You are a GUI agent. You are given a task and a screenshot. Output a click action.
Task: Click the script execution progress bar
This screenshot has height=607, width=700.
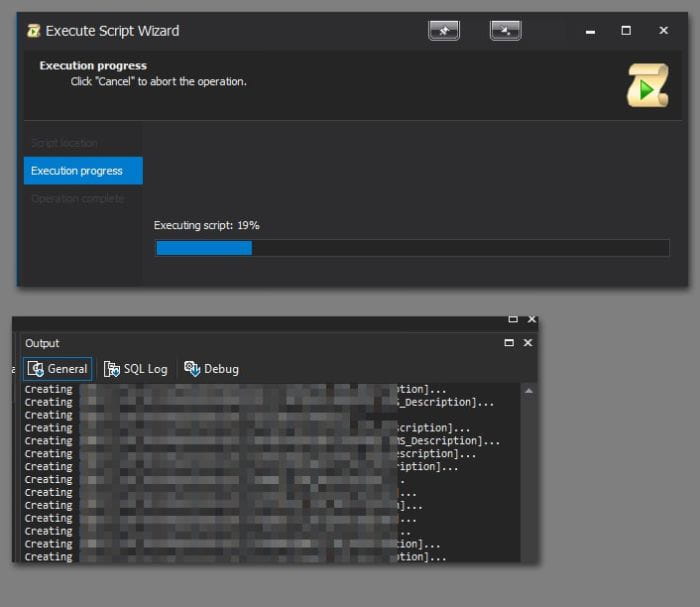412,248
